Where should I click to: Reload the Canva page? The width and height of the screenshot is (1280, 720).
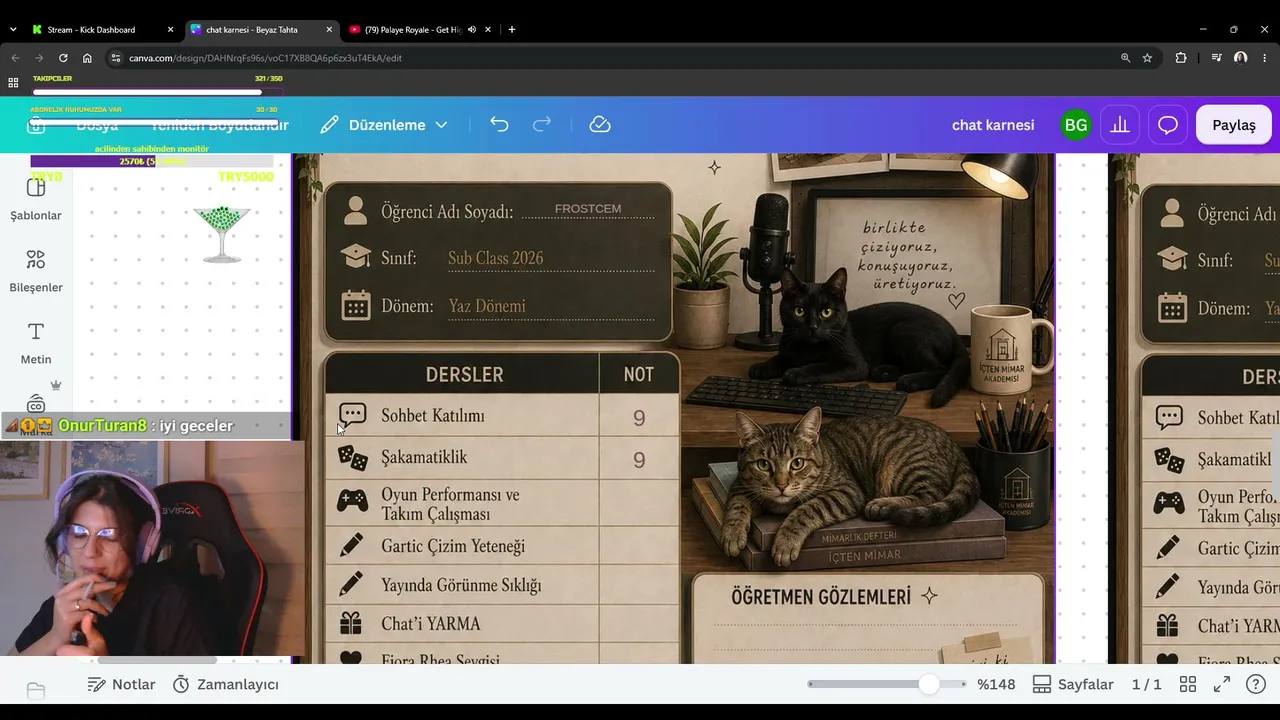pyautogui.click(x=63, y=58)
